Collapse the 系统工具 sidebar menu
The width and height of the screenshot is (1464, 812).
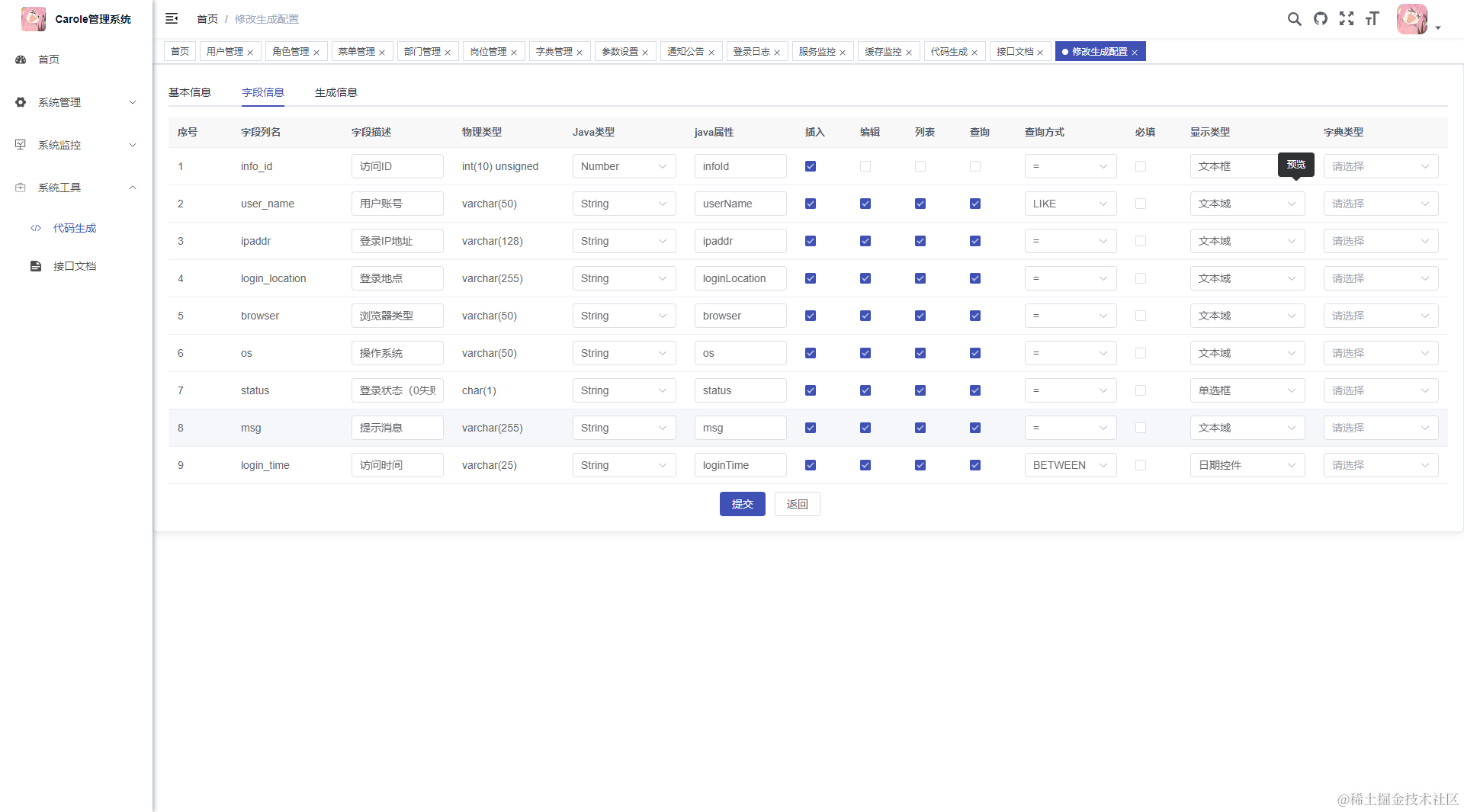(76, 188)
